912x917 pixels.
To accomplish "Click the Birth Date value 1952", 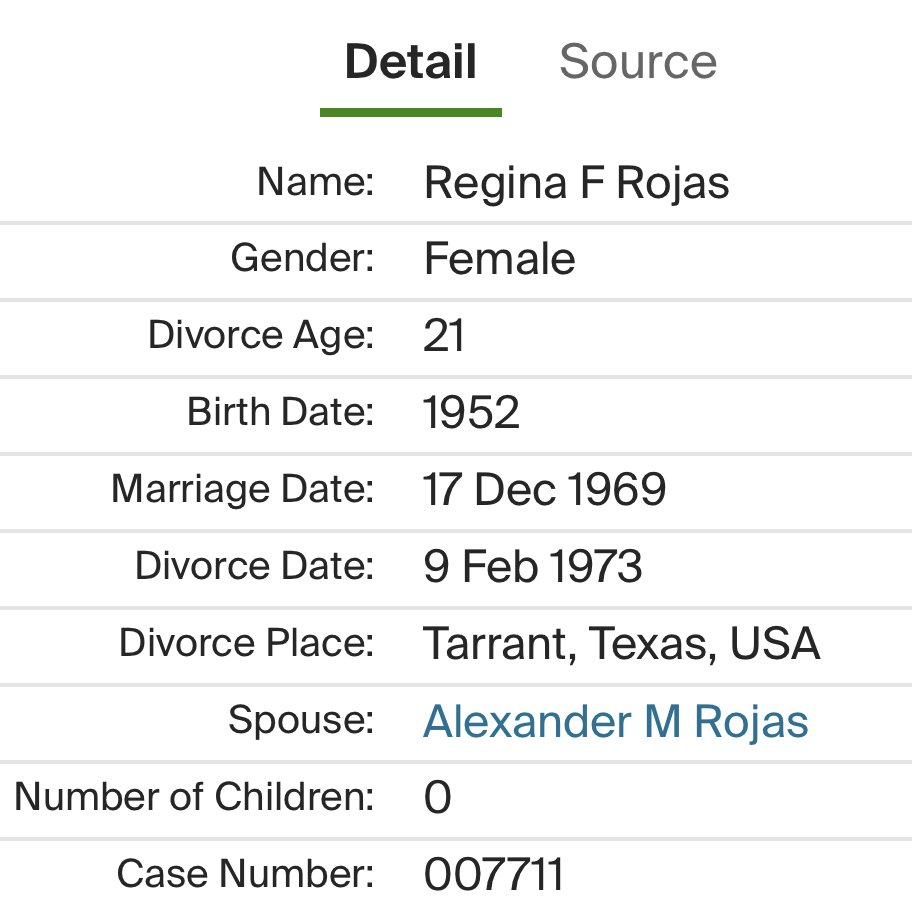I will point(471,412).
